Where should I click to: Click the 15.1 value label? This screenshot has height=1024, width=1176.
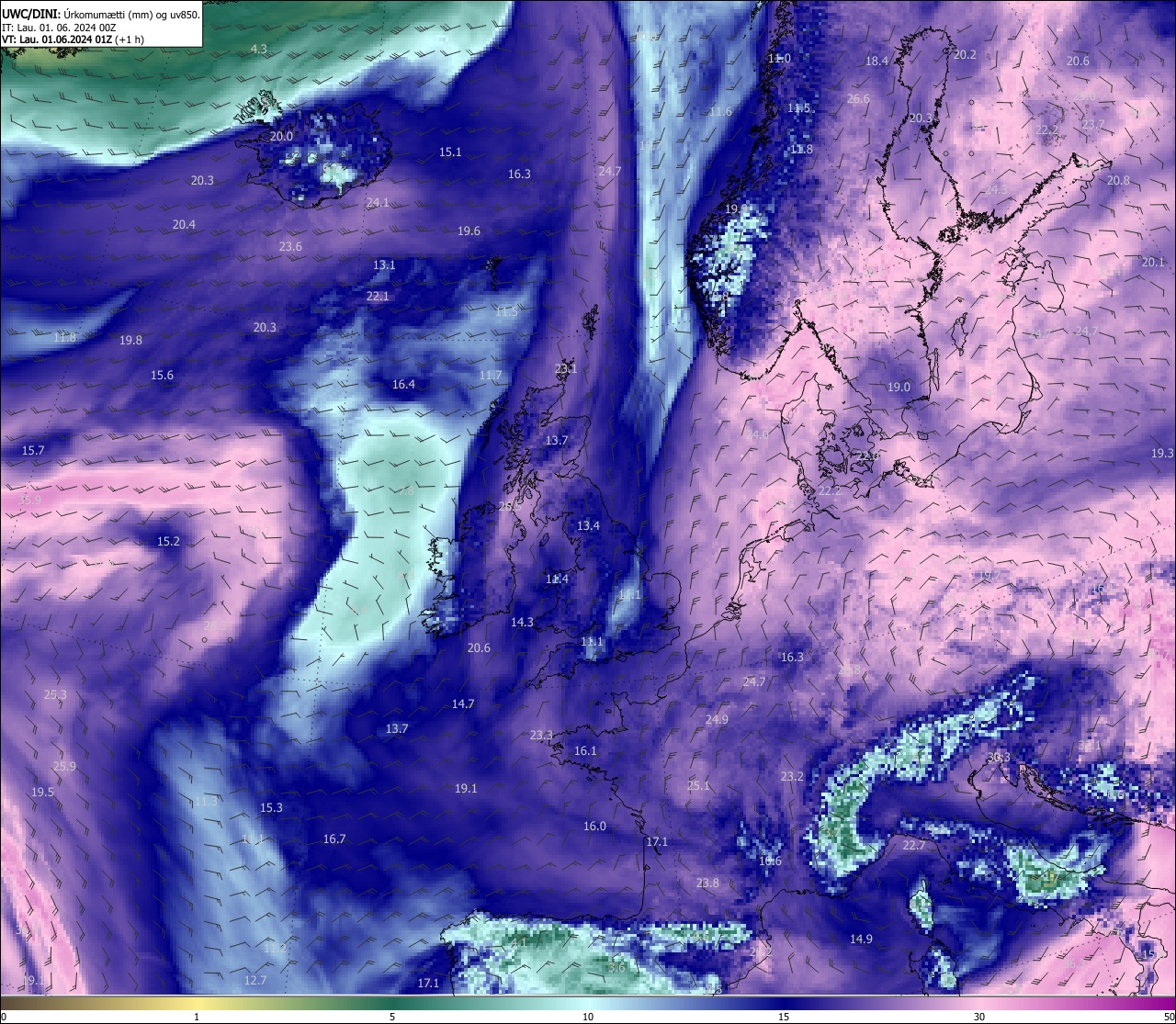coord(450,152)
